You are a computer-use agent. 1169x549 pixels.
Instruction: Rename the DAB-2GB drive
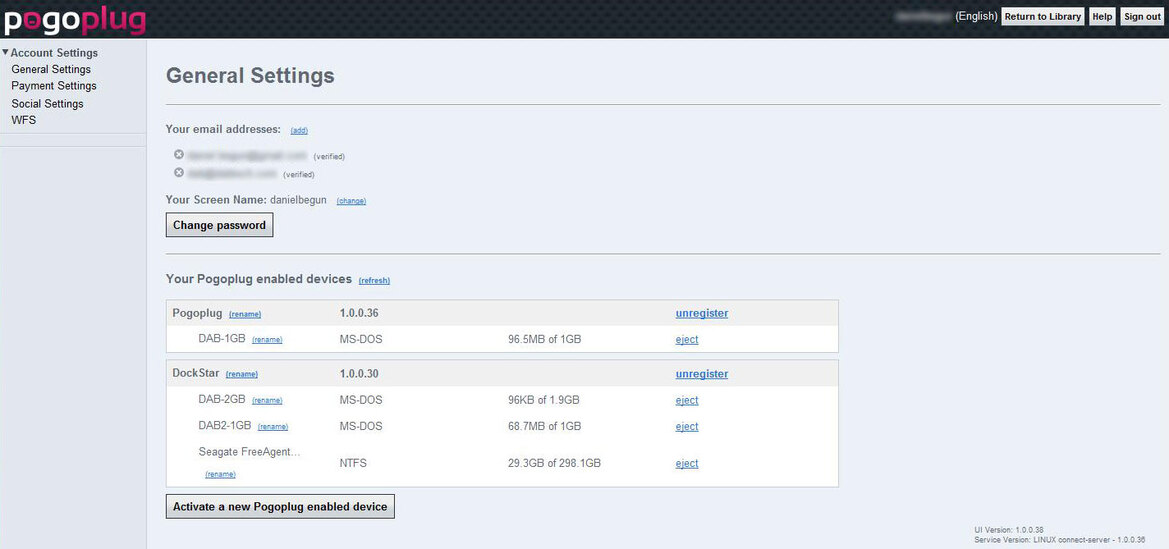(x=267, y=401)
